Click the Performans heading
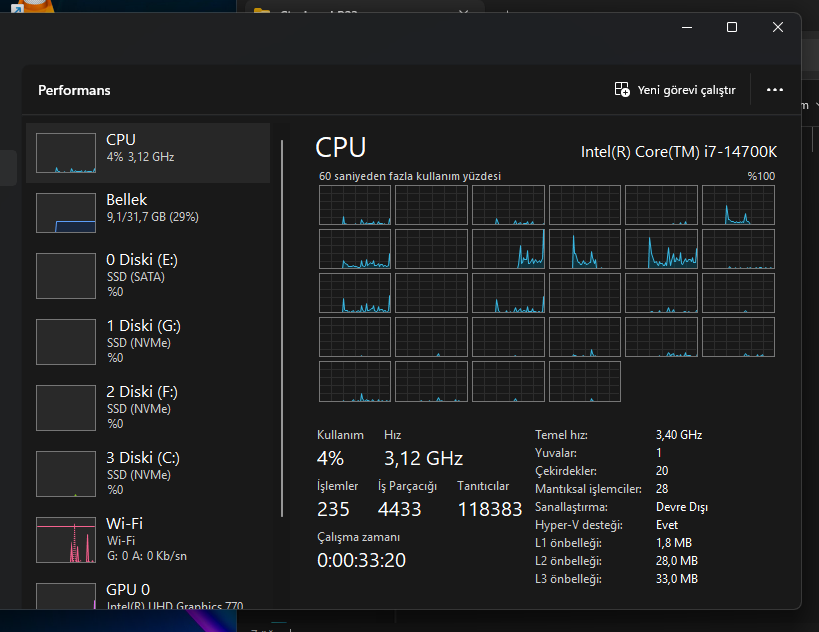Image resolution: width=819 pixels, height=632 pixels. pyautogui.click(x=74, y=90)
